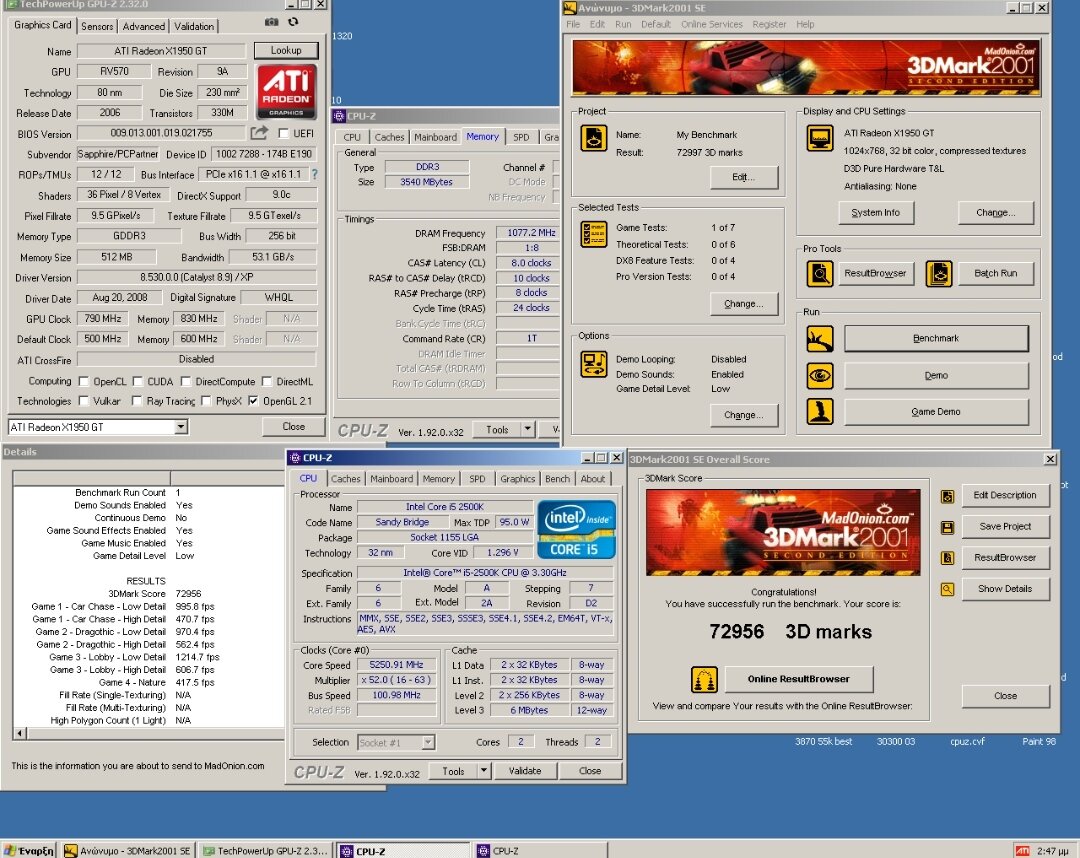Click the Save Project button
1080x858 pixels.
click(1005, 527)
